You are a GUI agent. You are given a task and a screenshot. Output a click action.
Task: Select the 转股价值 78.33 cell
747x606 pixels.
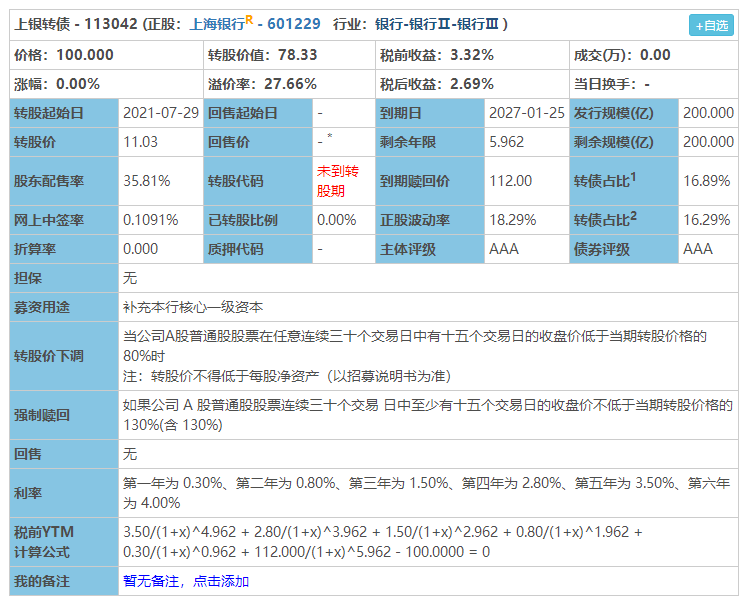[x=289, y=55]
